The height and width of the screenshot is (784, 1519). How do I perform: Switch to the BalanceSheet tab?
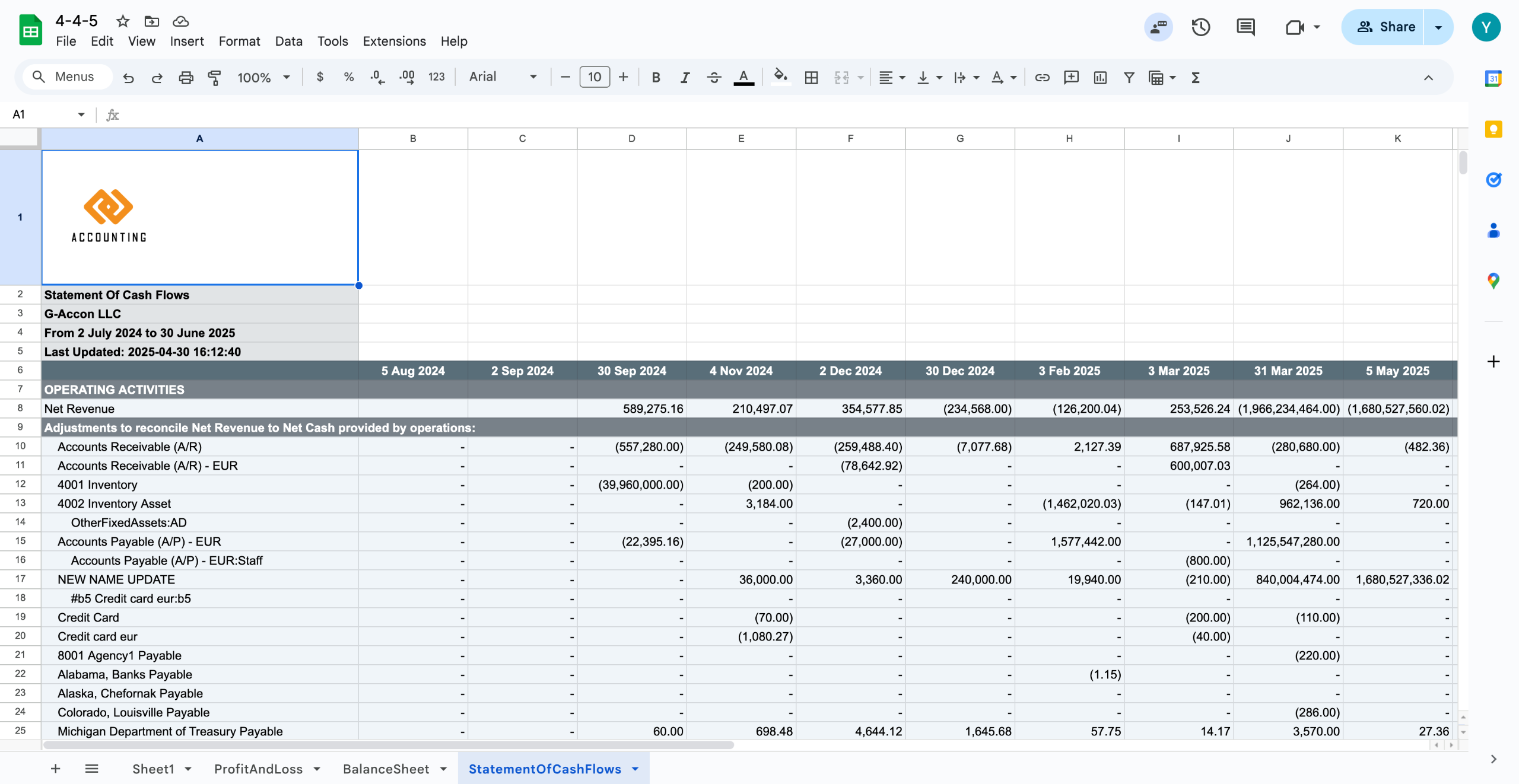(386, 769)
